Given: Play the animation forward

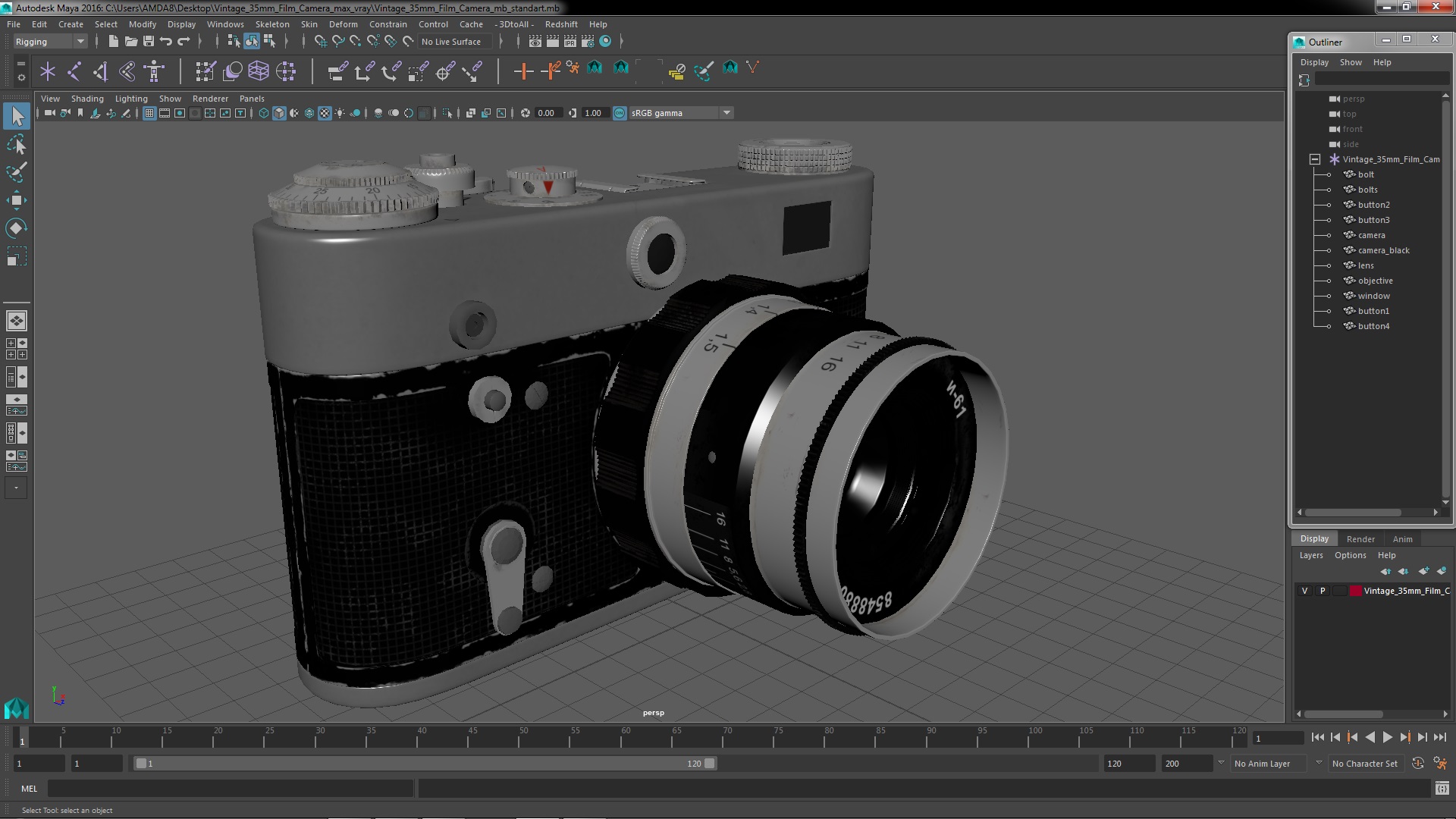Looking at the screenshot, I should (x=1387, y=737).
